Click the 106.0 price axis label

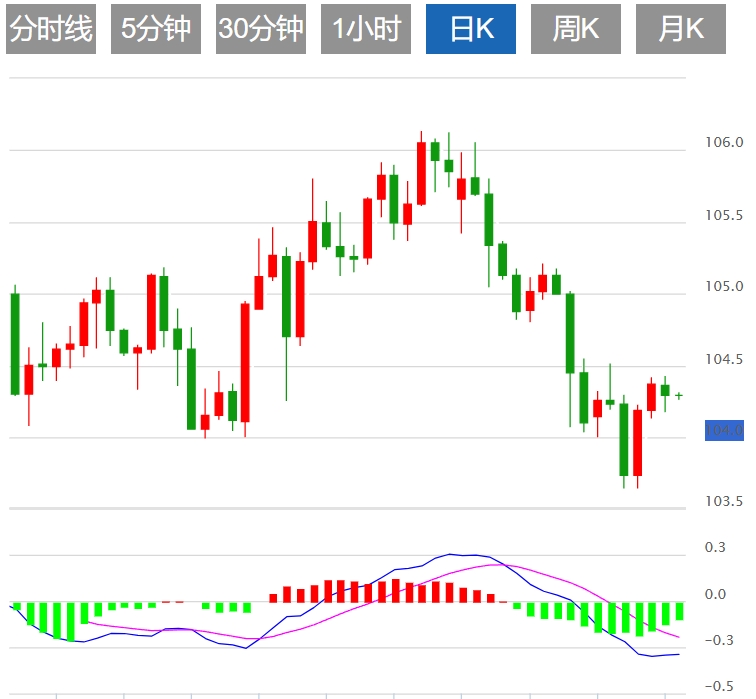point(724,142)
